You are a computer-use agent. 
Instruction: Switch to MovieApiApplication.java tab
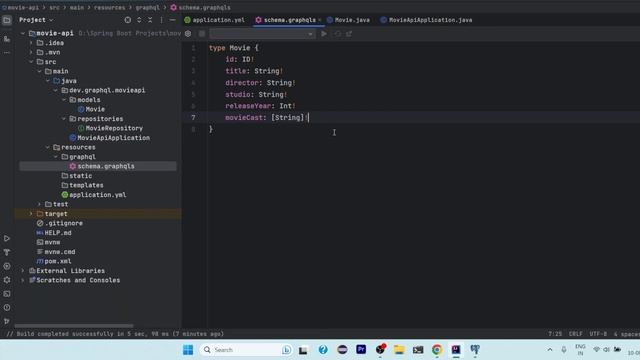coord(426,20)
